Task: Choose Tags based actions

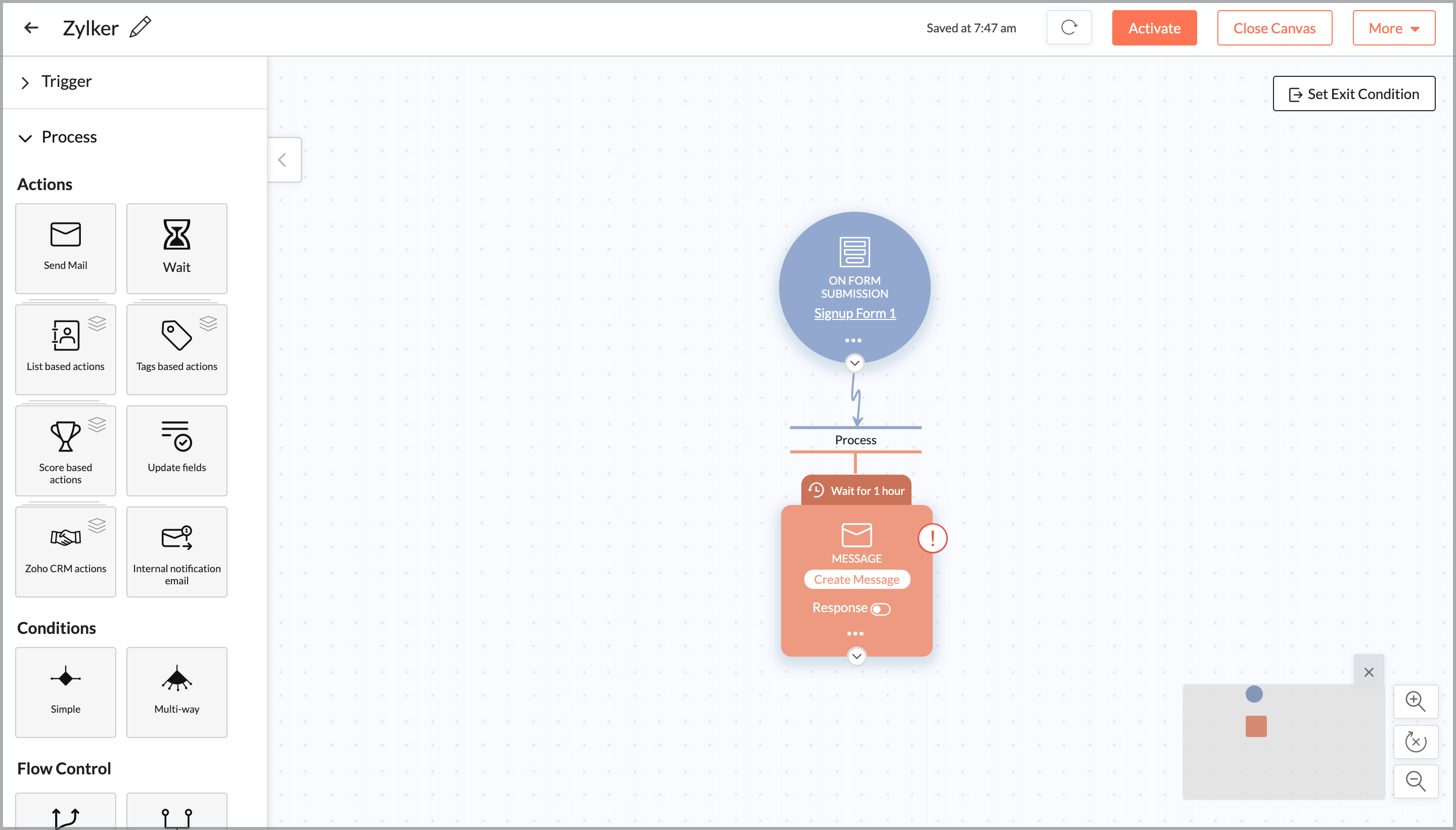Action: click(176, 349)
